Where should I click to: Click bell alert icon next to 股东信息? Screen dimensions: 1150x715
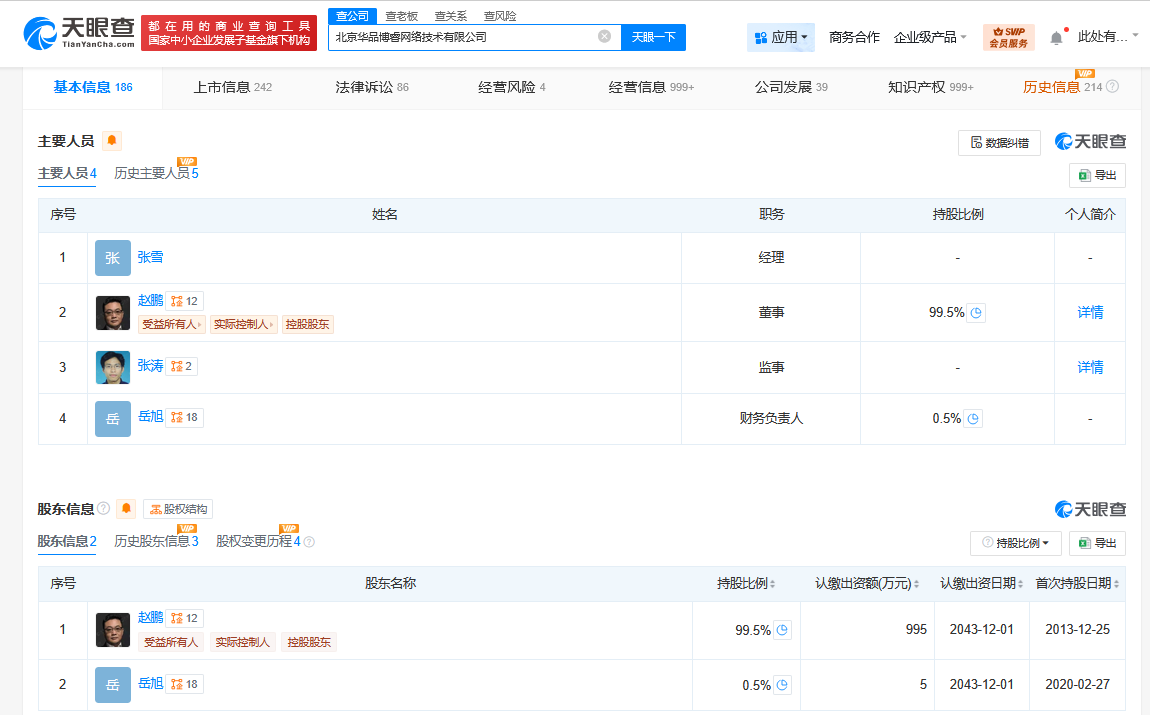click(126, 509)
